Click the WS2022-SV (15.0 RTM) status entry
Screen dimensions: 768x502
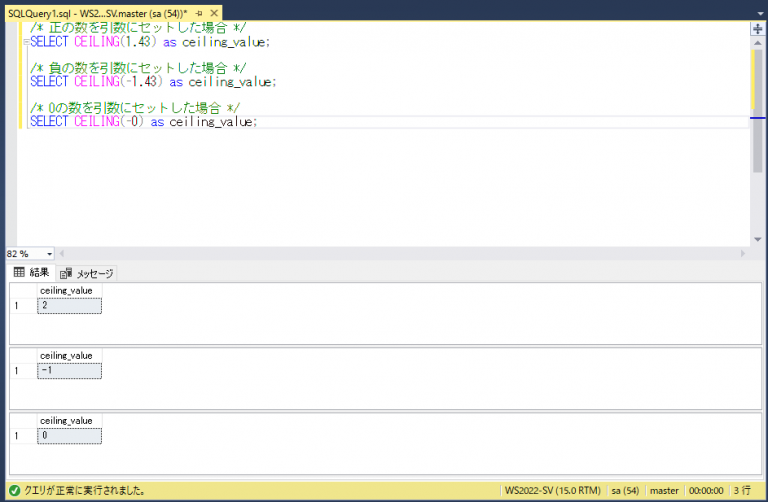pos(552,490)
